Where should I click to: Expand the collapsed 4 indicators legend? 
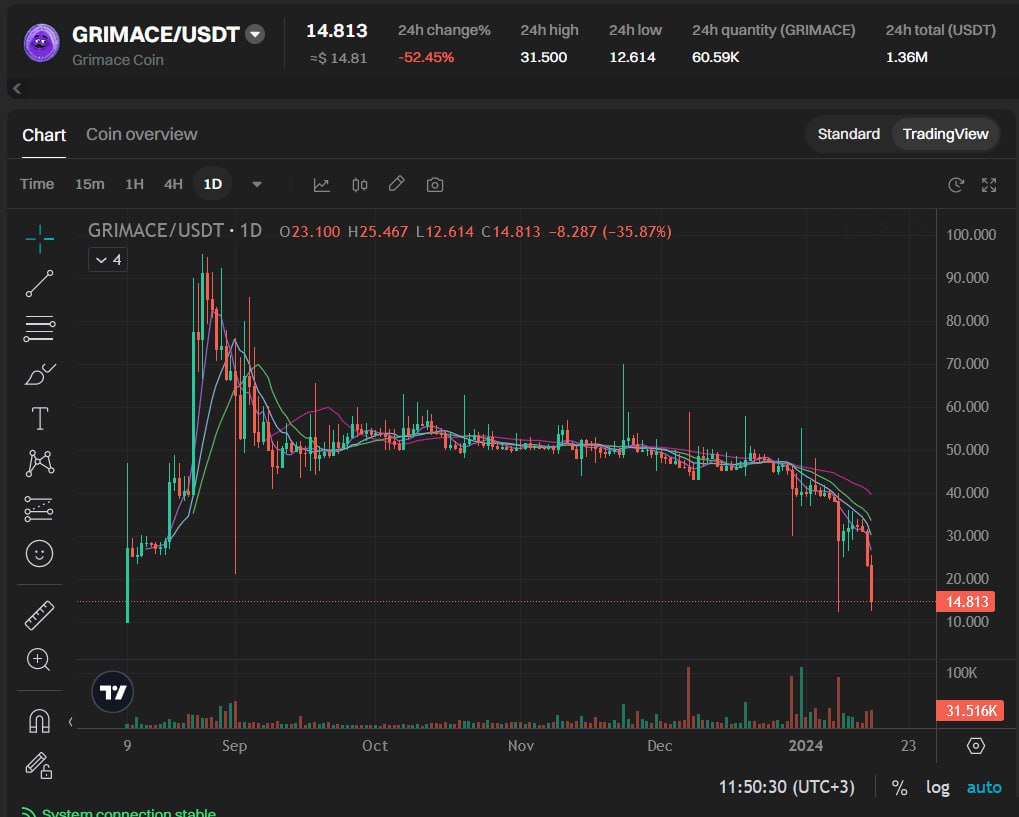point(108,260)
